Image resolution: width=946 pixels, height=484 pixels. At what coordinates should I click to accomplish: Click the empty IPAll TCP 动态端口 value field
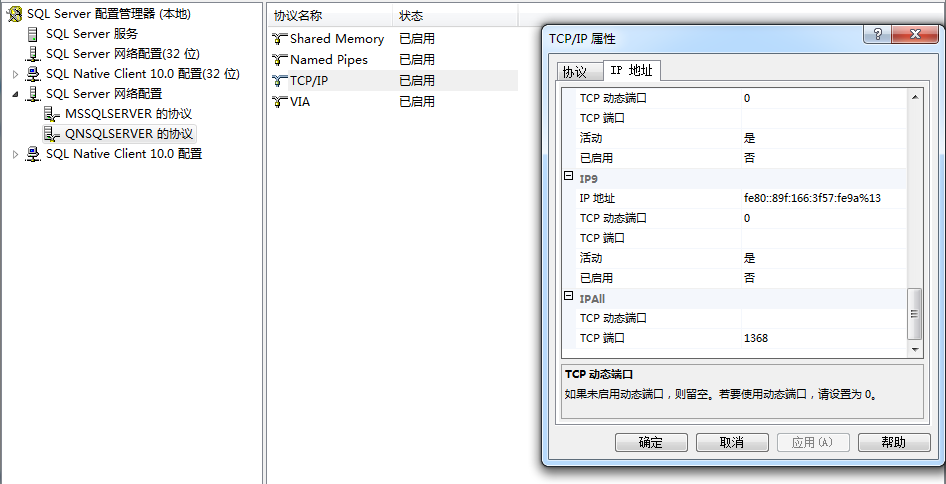[x=824, y=318]
